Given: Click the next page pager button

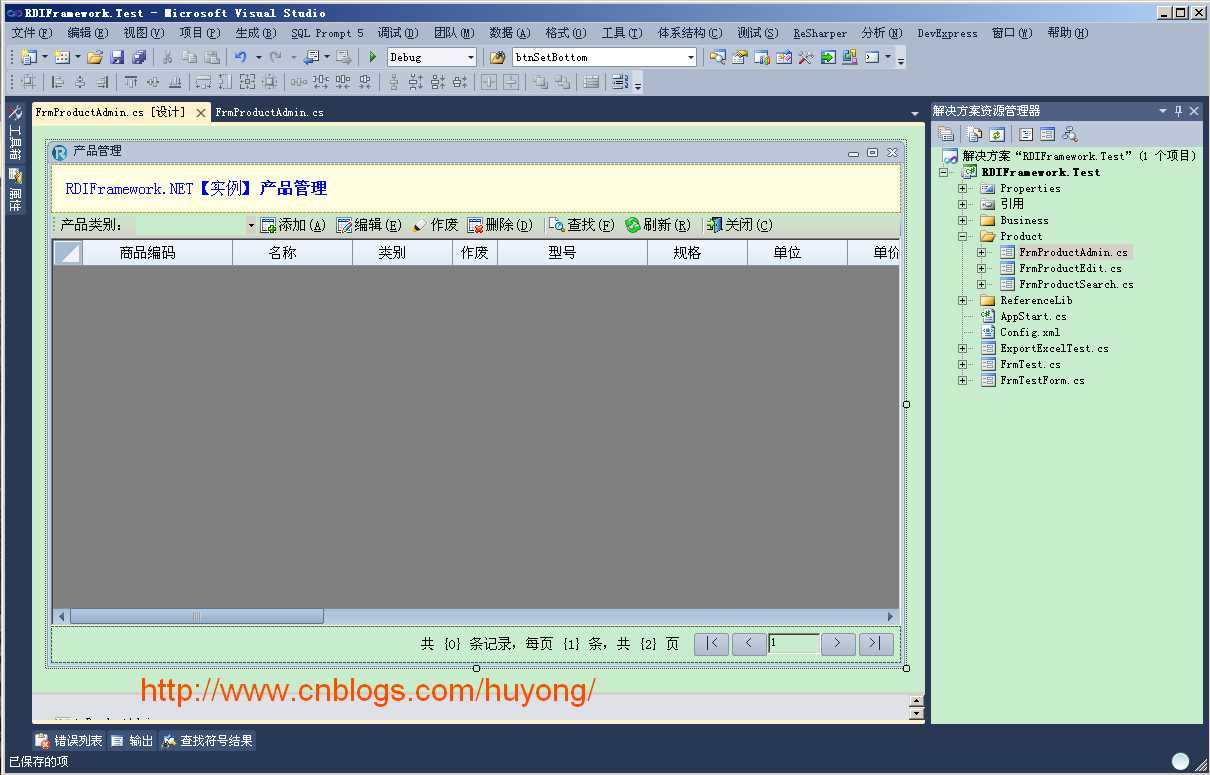Looking at the screenshot, I should (x=838, y=644).
